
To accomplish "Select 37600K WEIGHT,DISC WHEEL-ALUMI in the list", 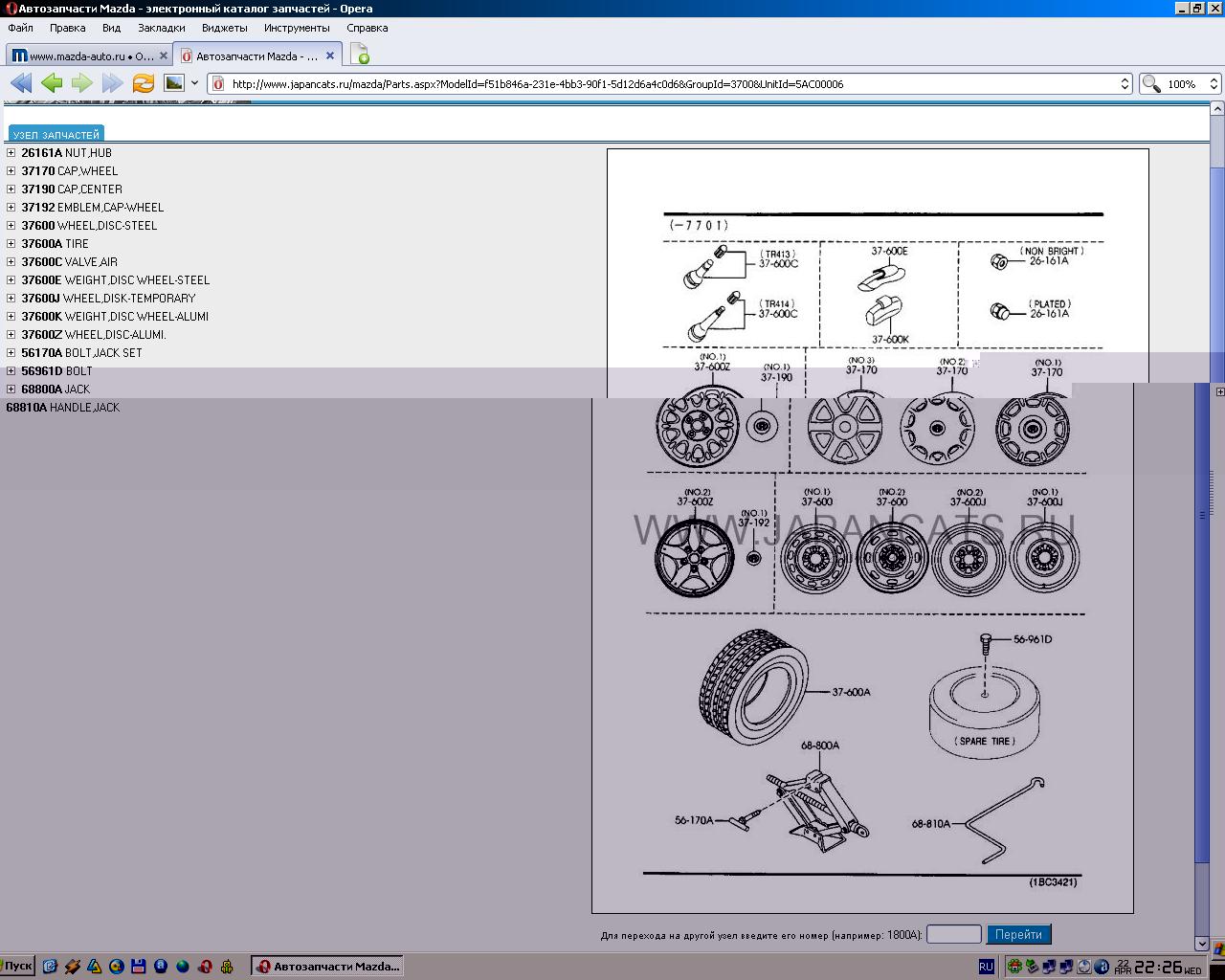I will tap(115, 317).
